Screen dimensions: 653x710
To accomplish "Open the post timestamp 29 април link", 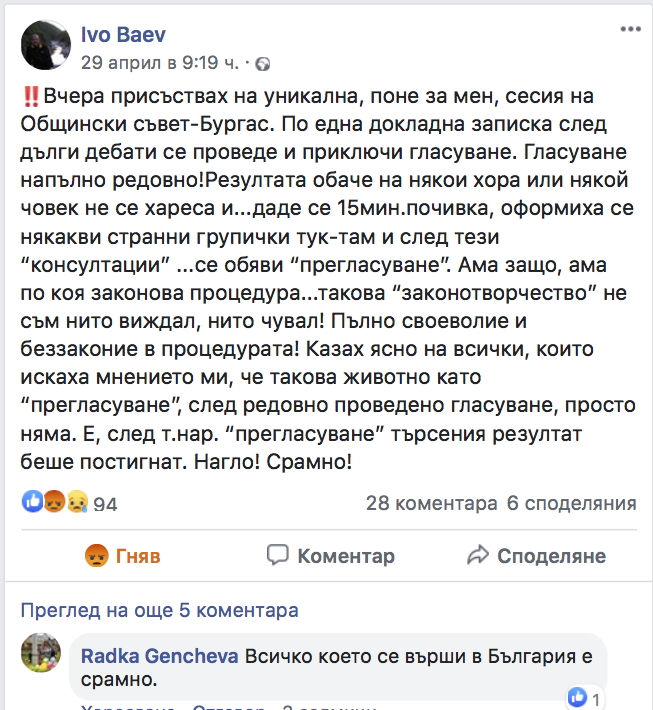I will [158, 63].
